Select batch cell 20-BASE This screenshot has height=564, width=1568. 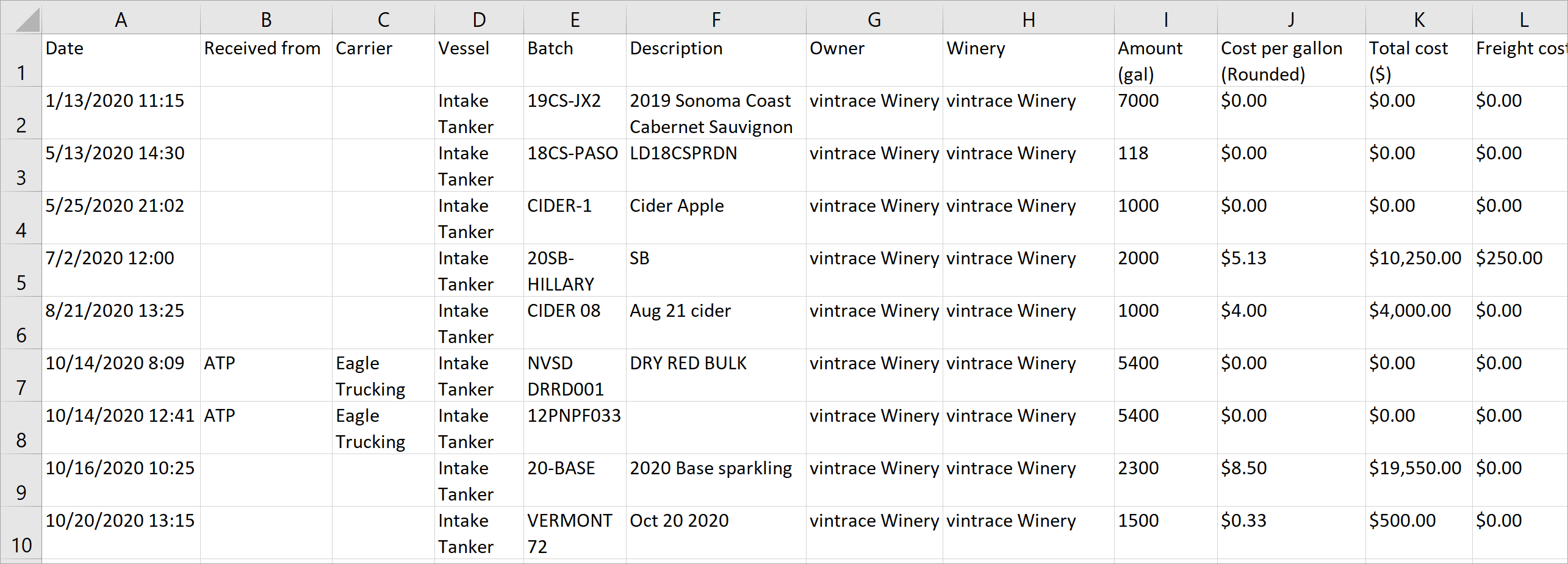(x=575, y=480)
